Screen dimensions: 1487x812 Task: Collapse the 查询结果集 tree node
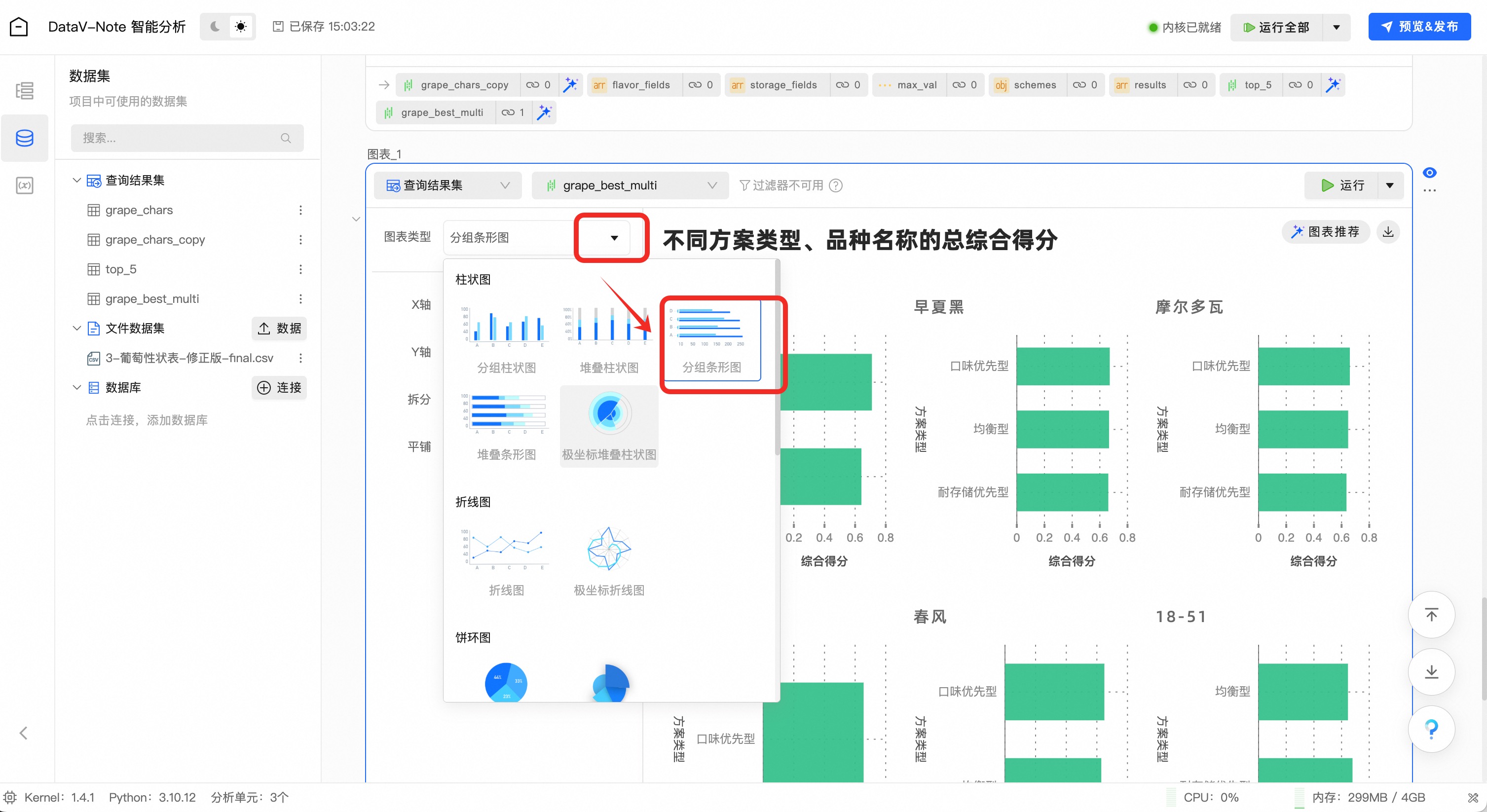coord(76,180)
